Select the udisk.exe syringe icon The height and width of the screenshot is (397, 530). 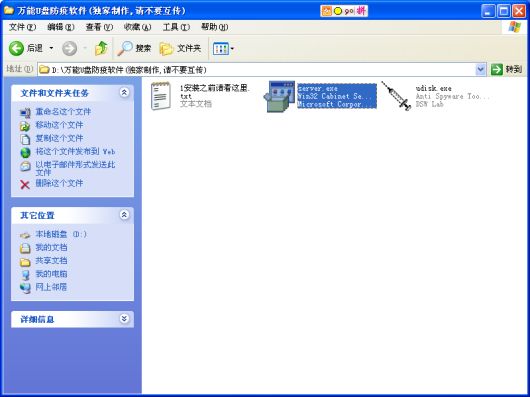click(395, 95)
